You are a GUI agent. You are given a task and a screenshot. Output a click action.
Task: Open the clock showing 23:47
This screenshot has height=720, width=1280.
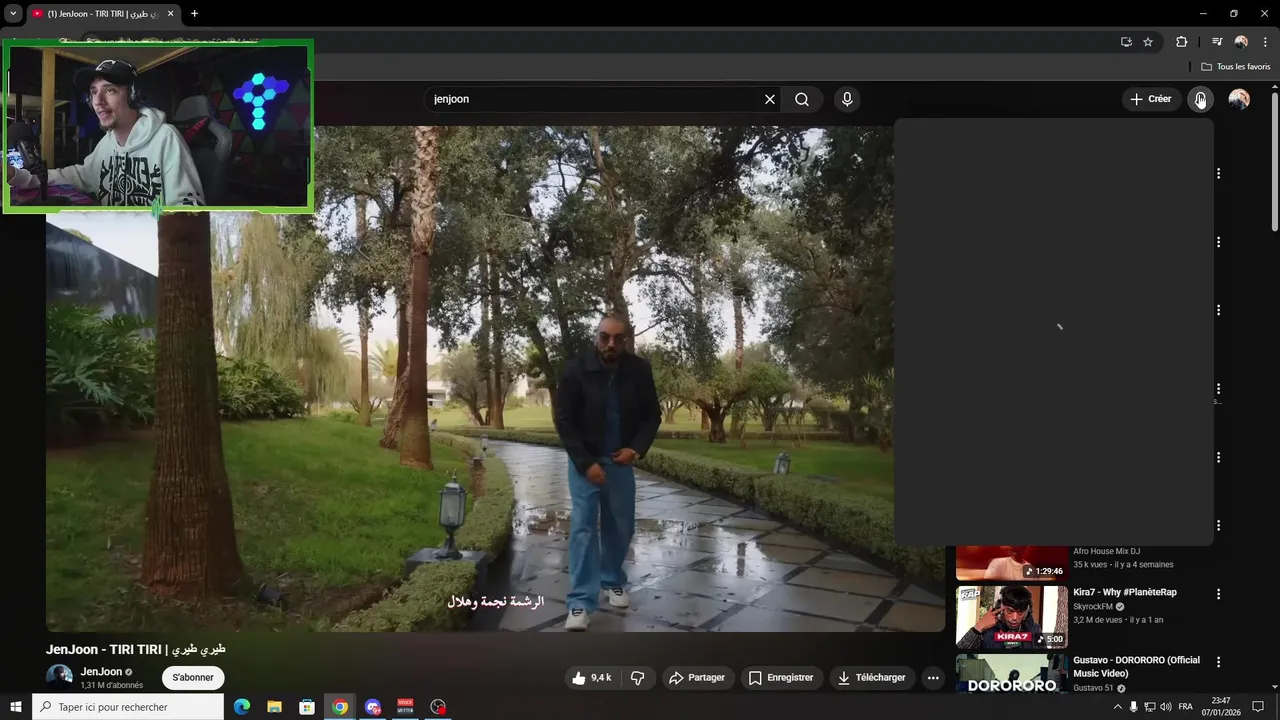1221,707
